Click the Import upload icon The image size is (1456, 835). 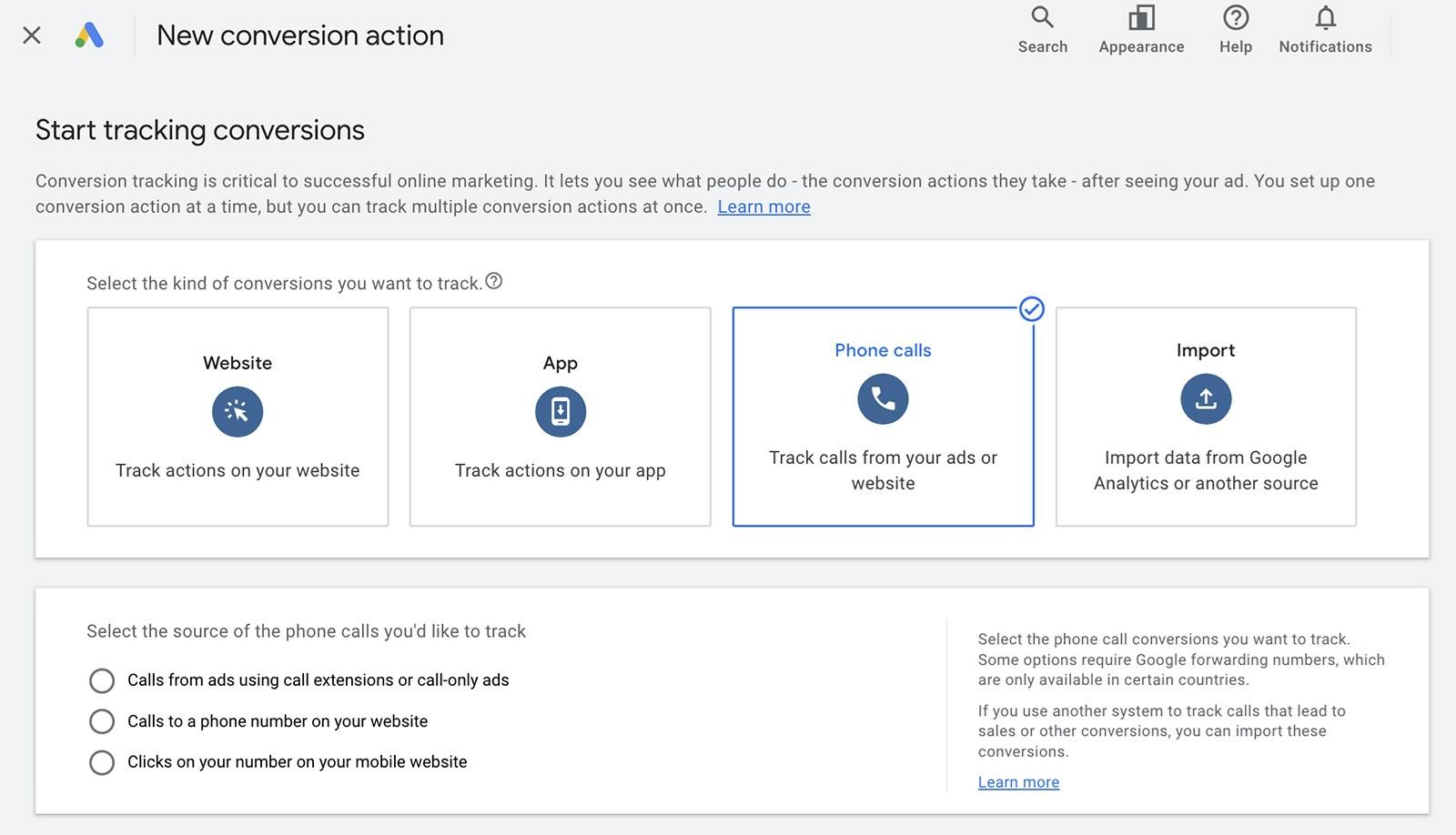[x=1206, y=398]
